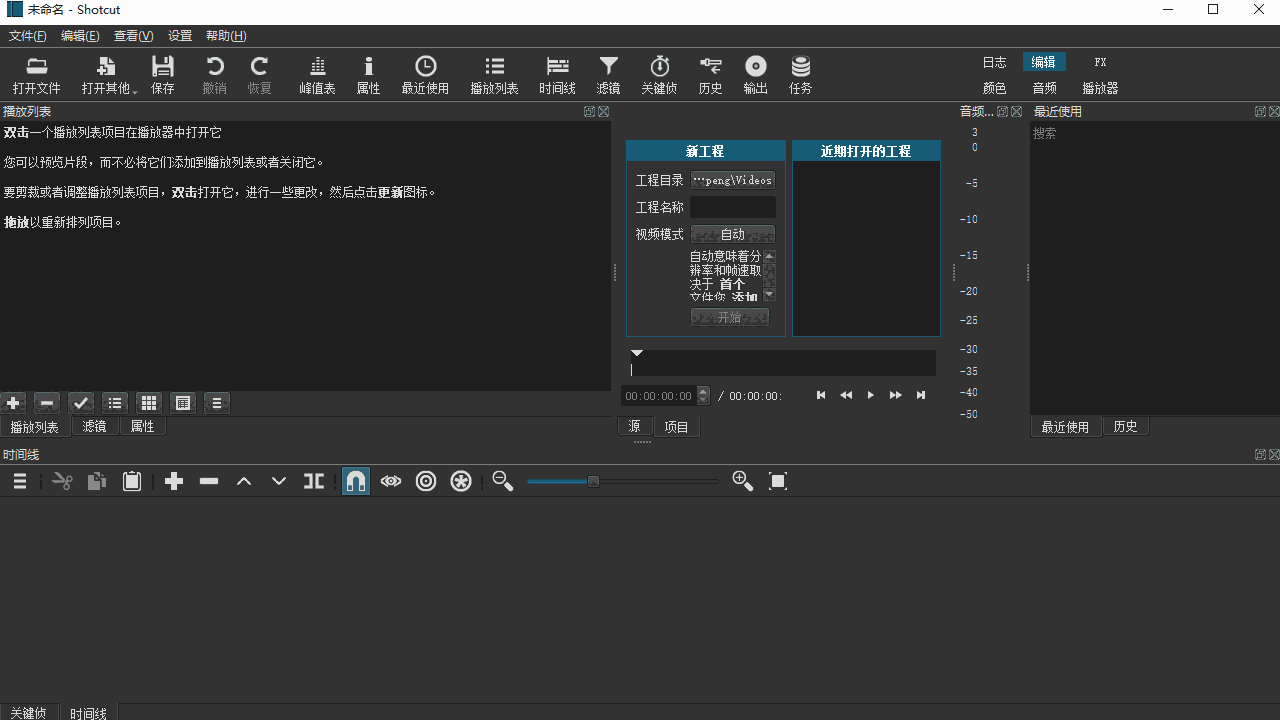Toggle snap magnet in timeline

355,481
